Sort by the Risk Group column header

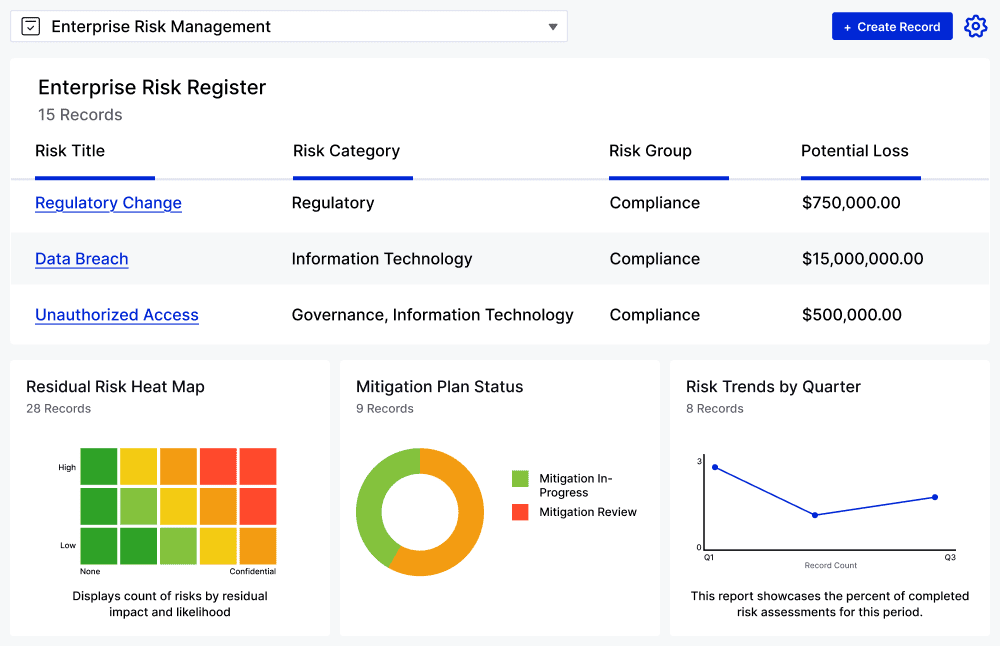click(650, 151)
